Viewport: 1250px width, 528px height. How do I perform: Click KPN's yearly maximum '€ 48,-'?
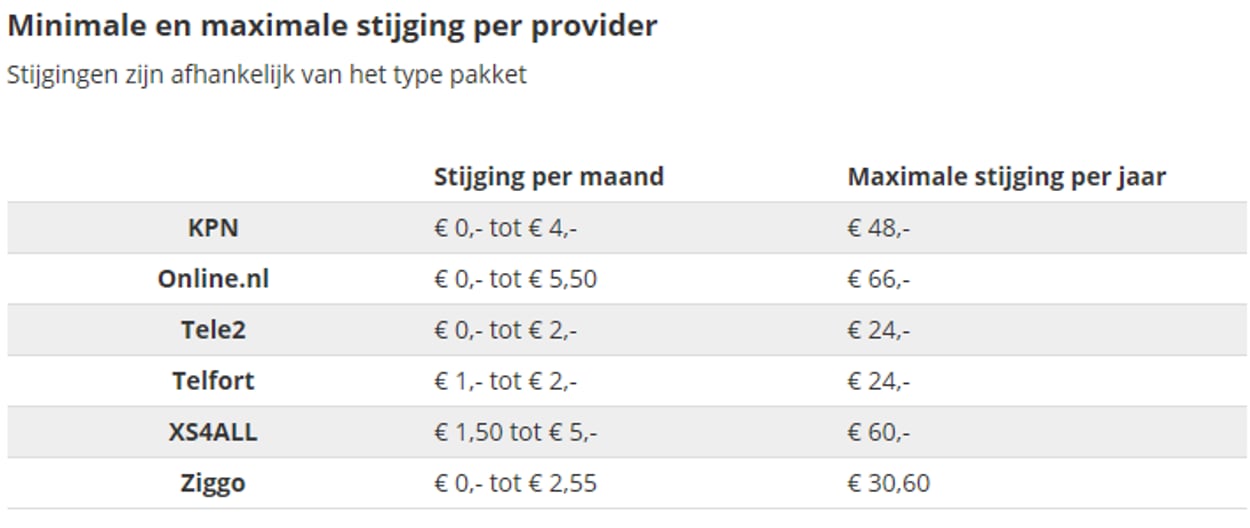[x=878, y=228]
